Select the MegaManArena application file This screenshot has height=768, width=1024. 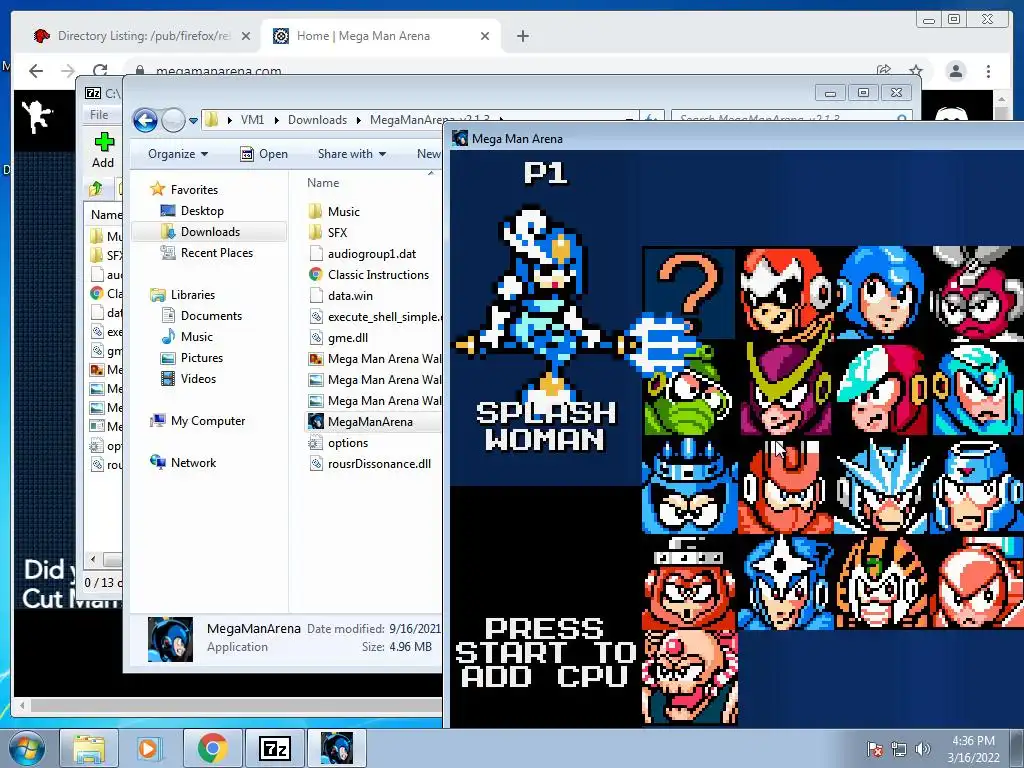click(x=370, y=422)
